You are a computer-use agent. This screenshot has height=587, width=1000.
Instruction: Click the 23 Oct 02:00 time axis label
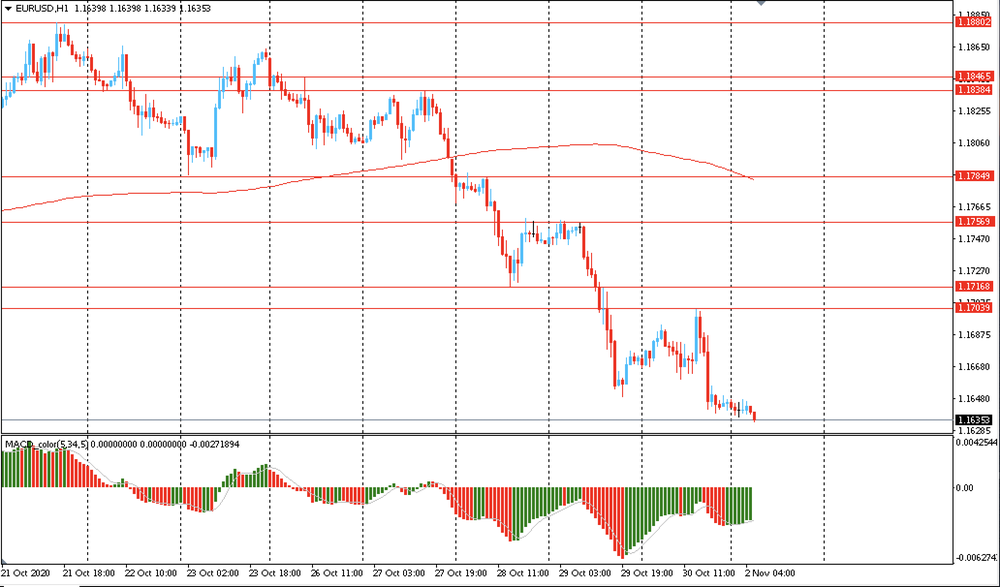click(213, 573)
